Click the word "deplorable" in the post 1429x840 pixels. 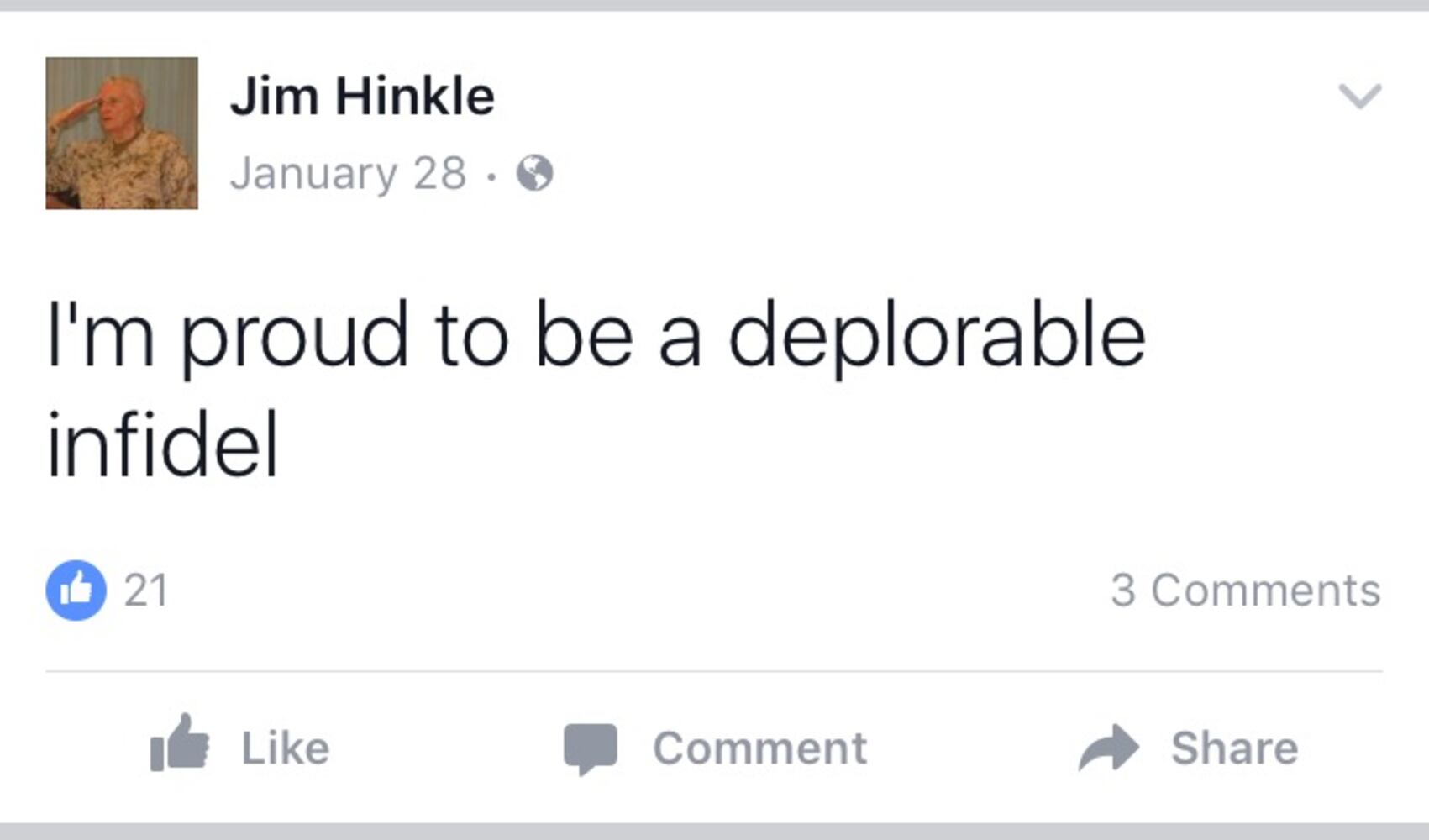[x=936, y=336]
